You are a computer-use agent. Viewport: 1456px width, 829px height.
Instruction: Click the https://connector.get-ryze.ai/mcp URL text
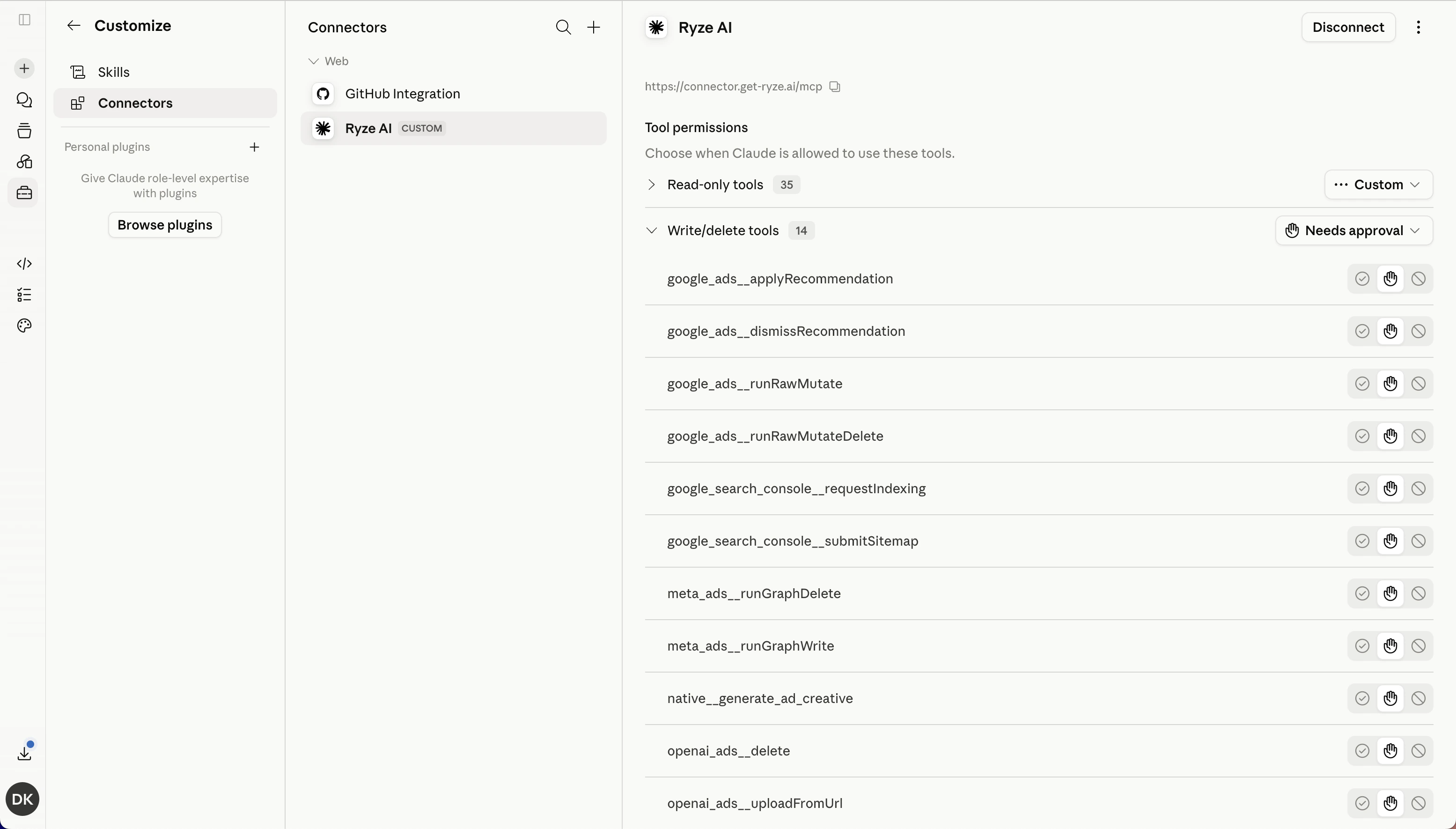(x=734, y=87)
